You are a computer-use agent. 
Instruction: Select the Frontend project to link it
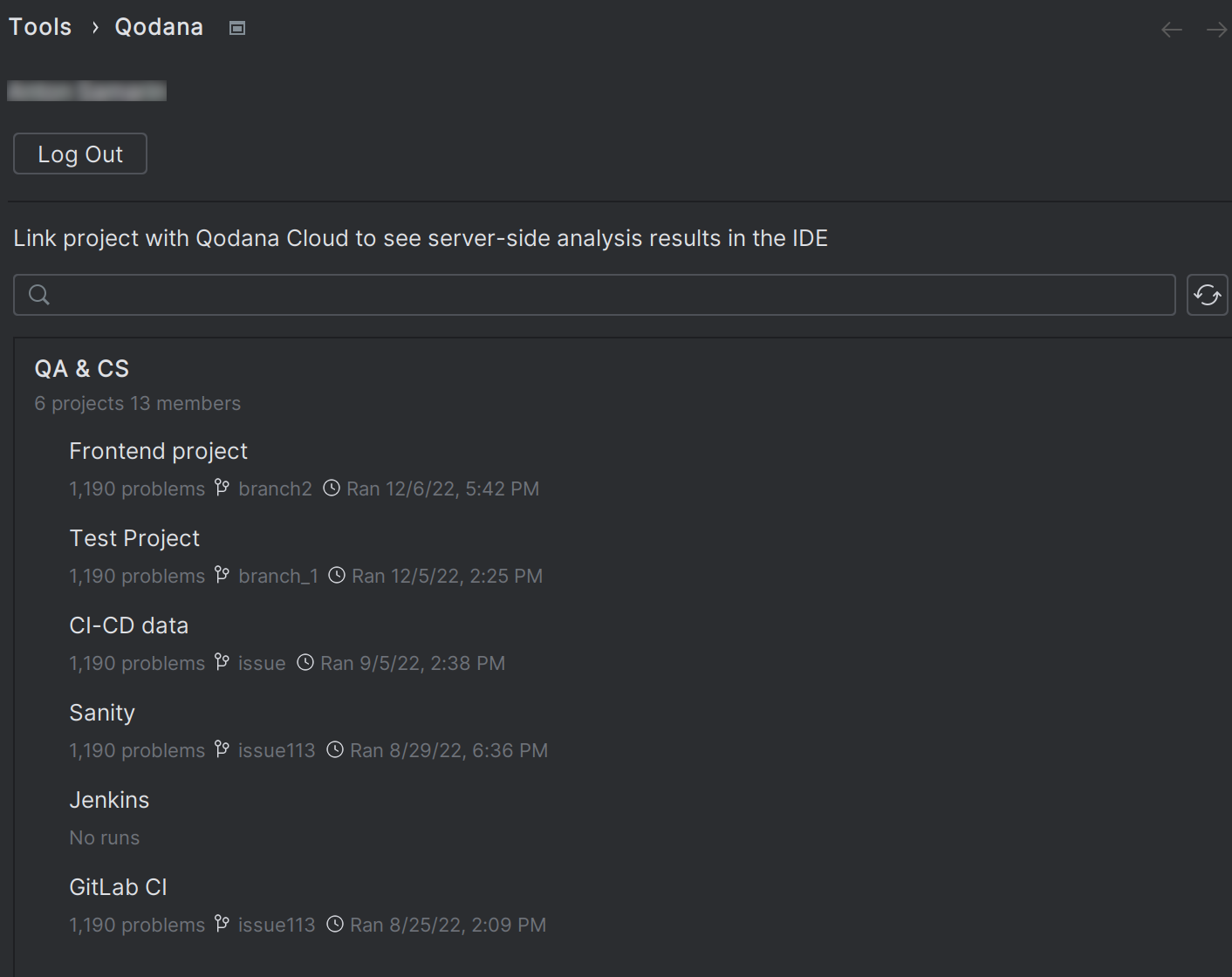158,451
